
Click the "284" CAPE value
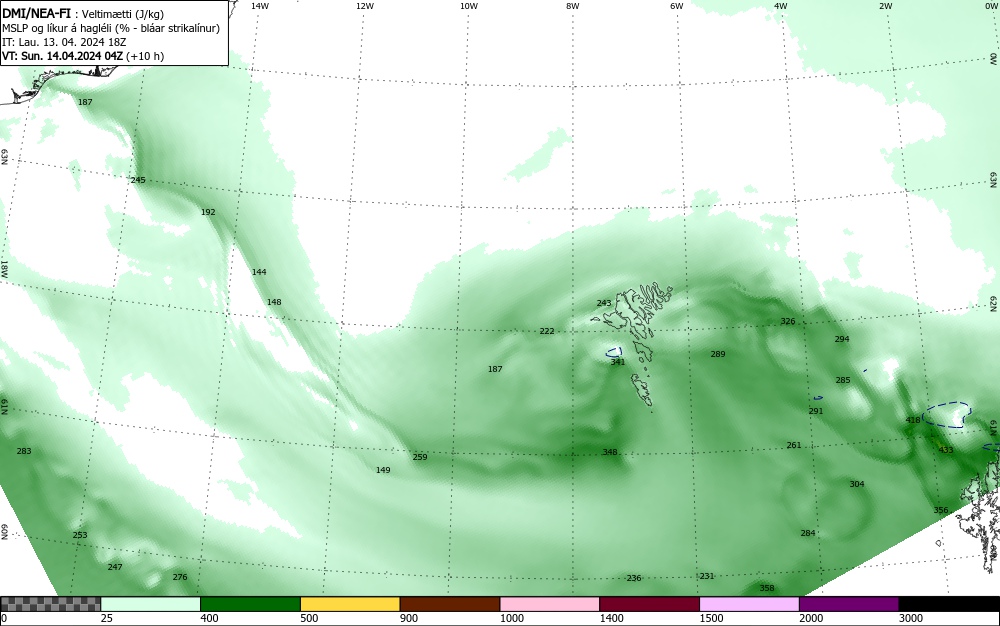pyautogui.click(x=808, y=533)
